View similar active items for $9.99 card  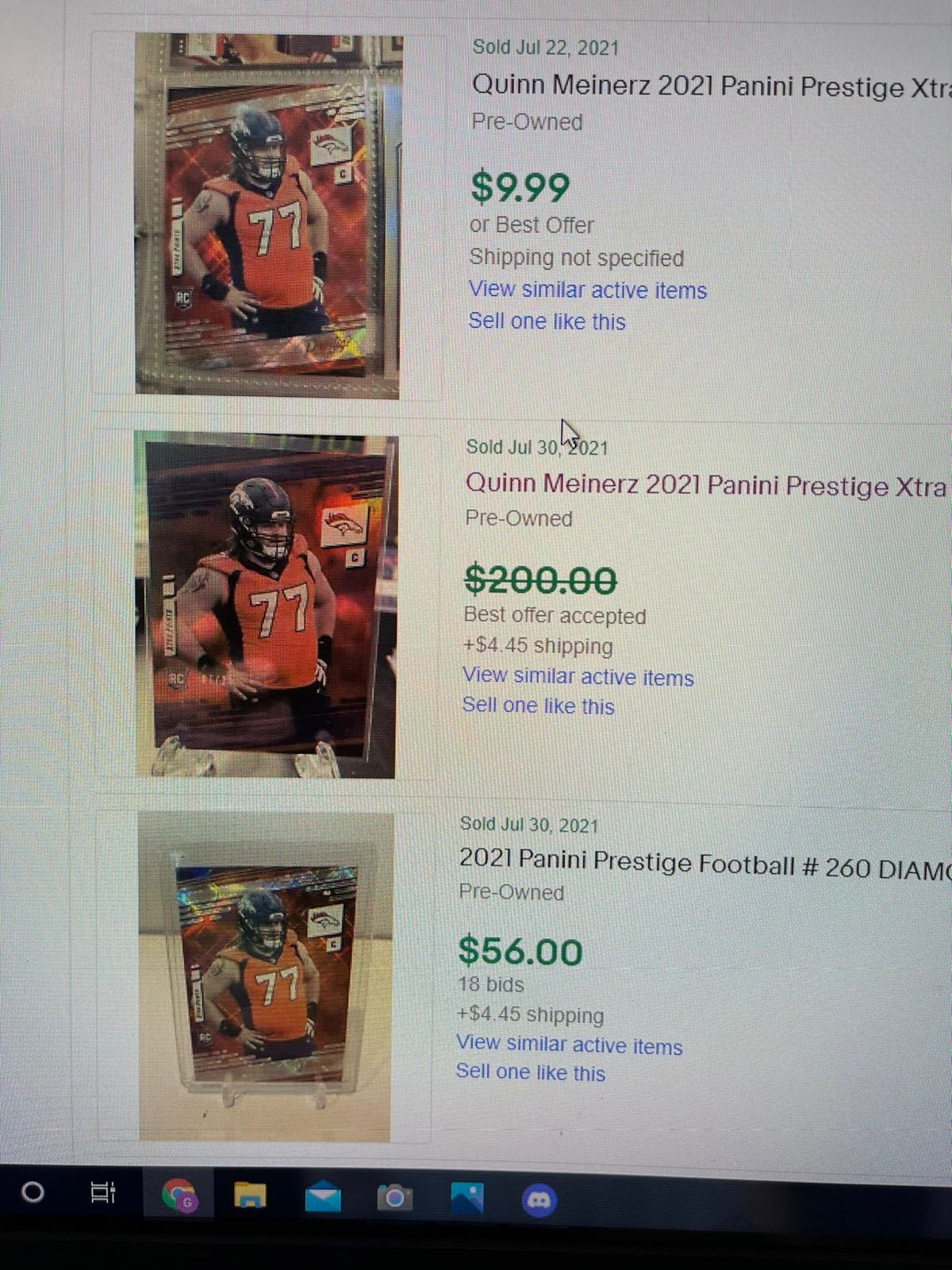(x=588, y=290)
